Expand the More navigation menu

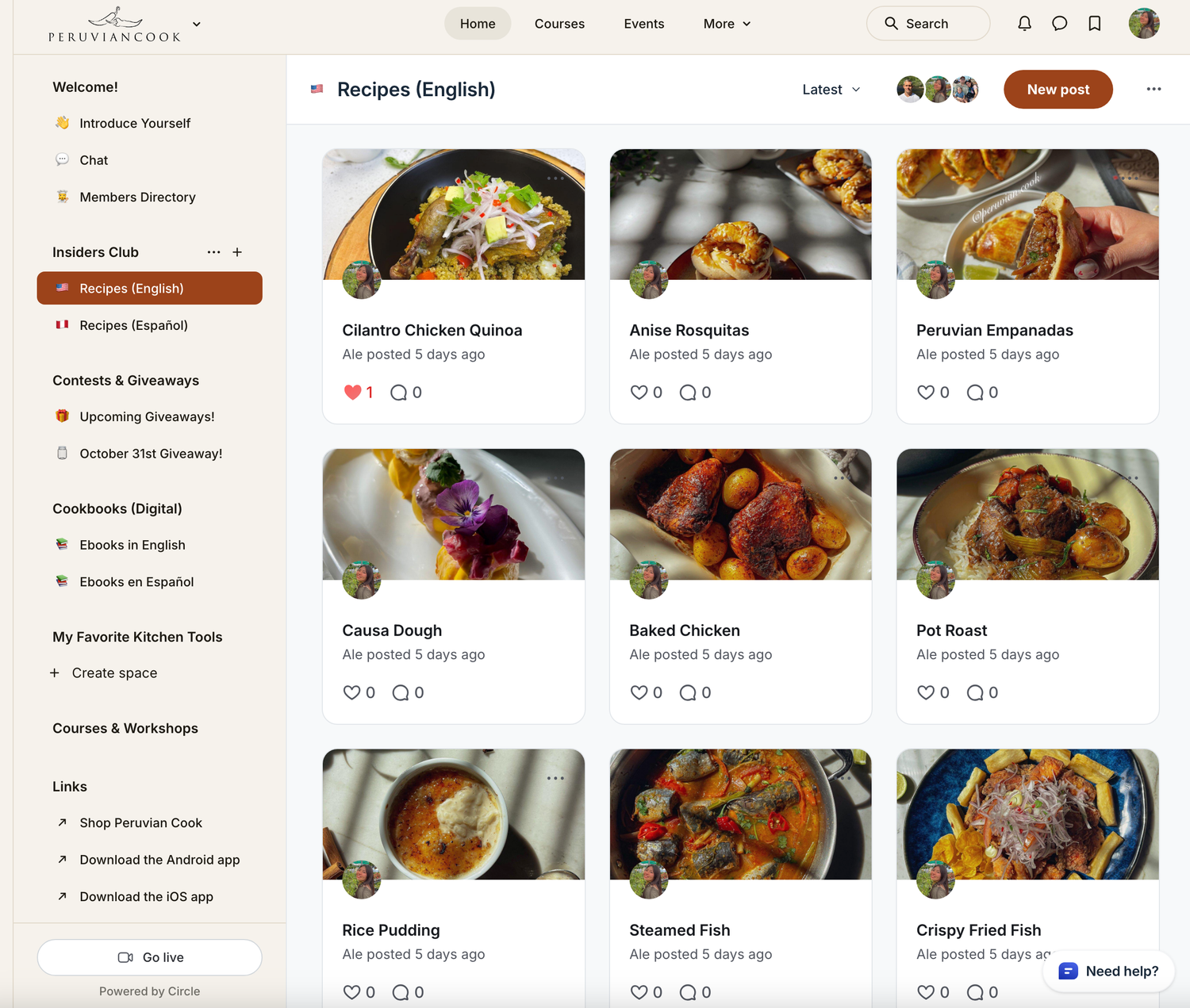[x=726, y=24]
